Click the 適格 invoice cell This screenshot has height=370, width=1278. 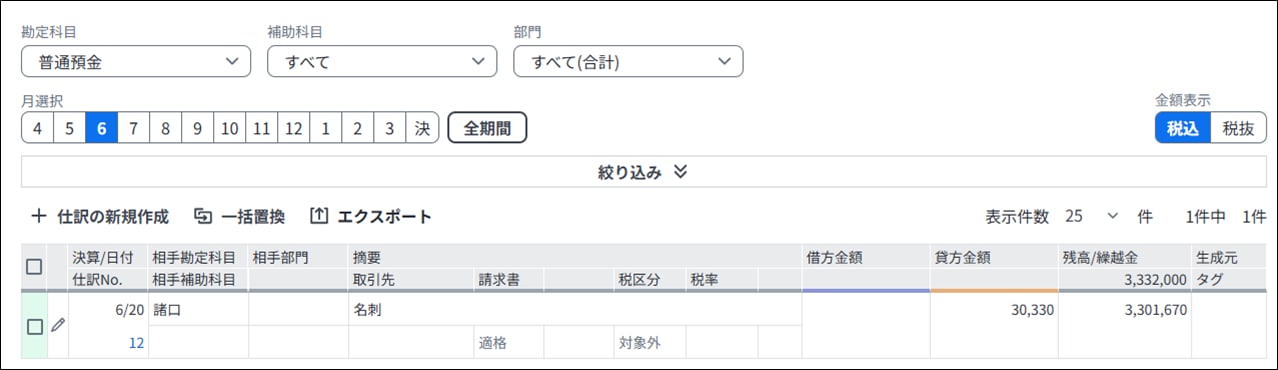tap(509, 343)
